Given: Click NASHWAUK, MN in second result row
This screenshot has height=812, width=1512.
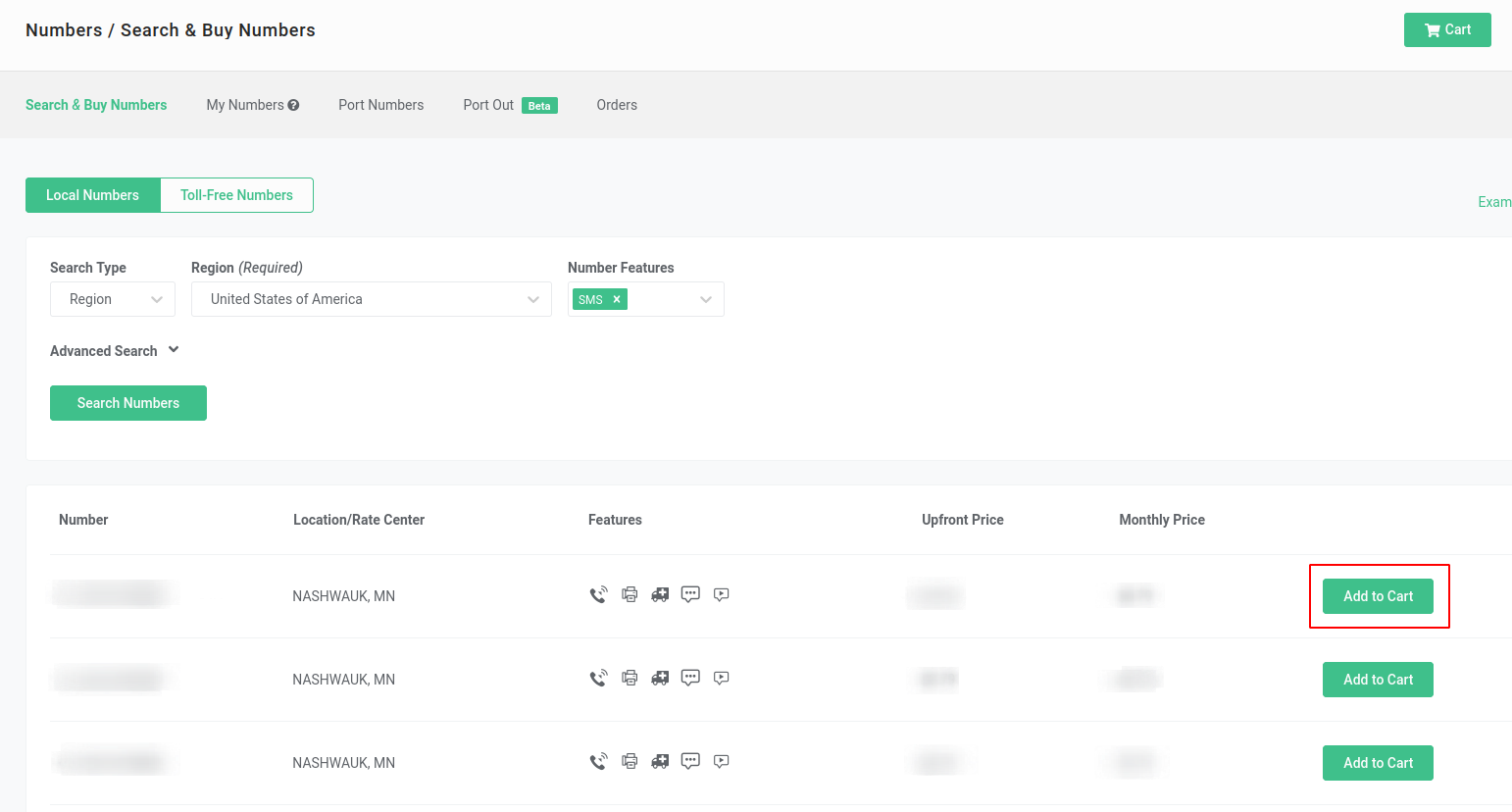Looking at the screenshot, I should pos(344,680).
